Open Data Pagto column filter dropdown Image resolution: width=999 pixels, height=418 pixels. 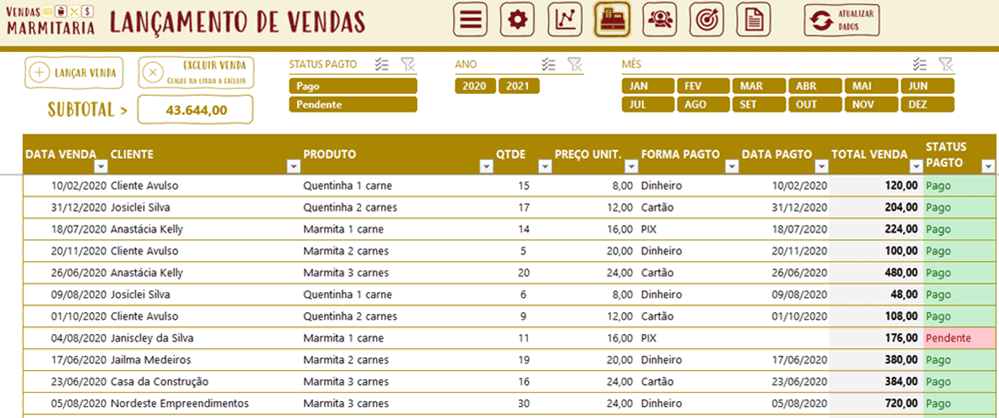click(822, 167)
